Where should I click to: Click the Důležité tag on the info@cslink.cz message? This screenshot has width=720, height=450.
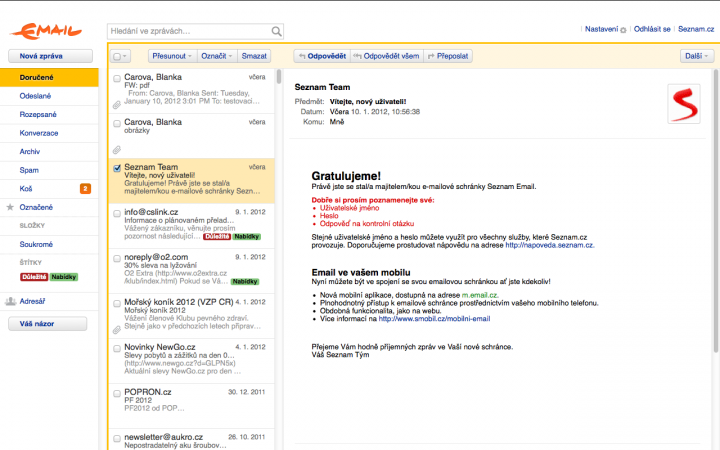pos(217,236)
